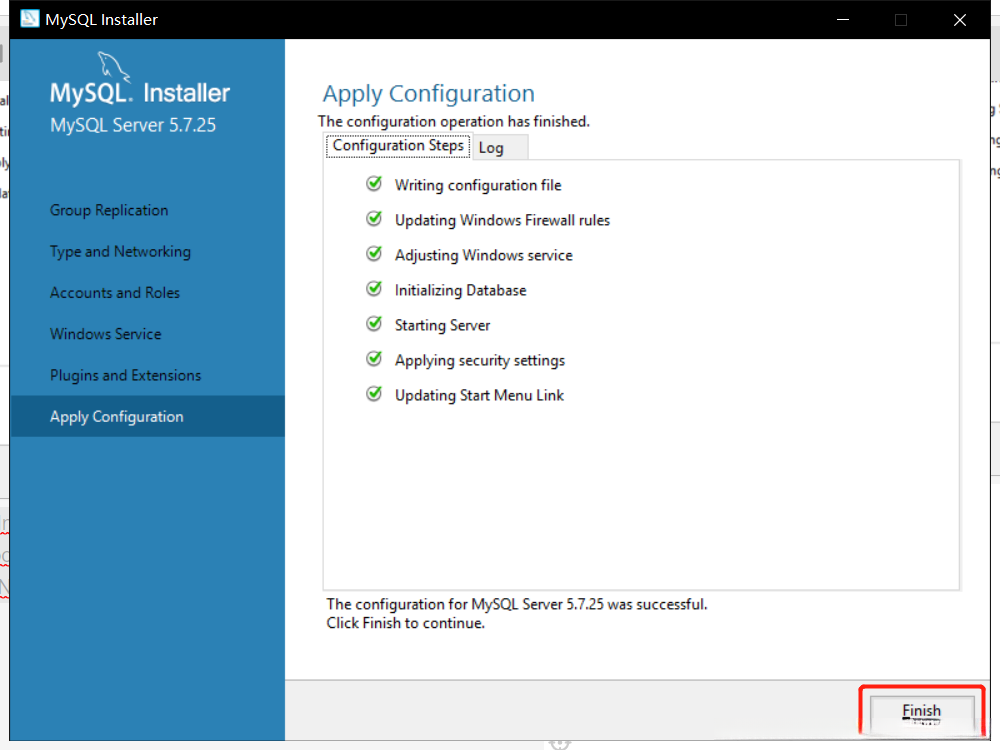
Task: Click 'The configuration operation has finished.' text
Action: click(x=453, y=122)
